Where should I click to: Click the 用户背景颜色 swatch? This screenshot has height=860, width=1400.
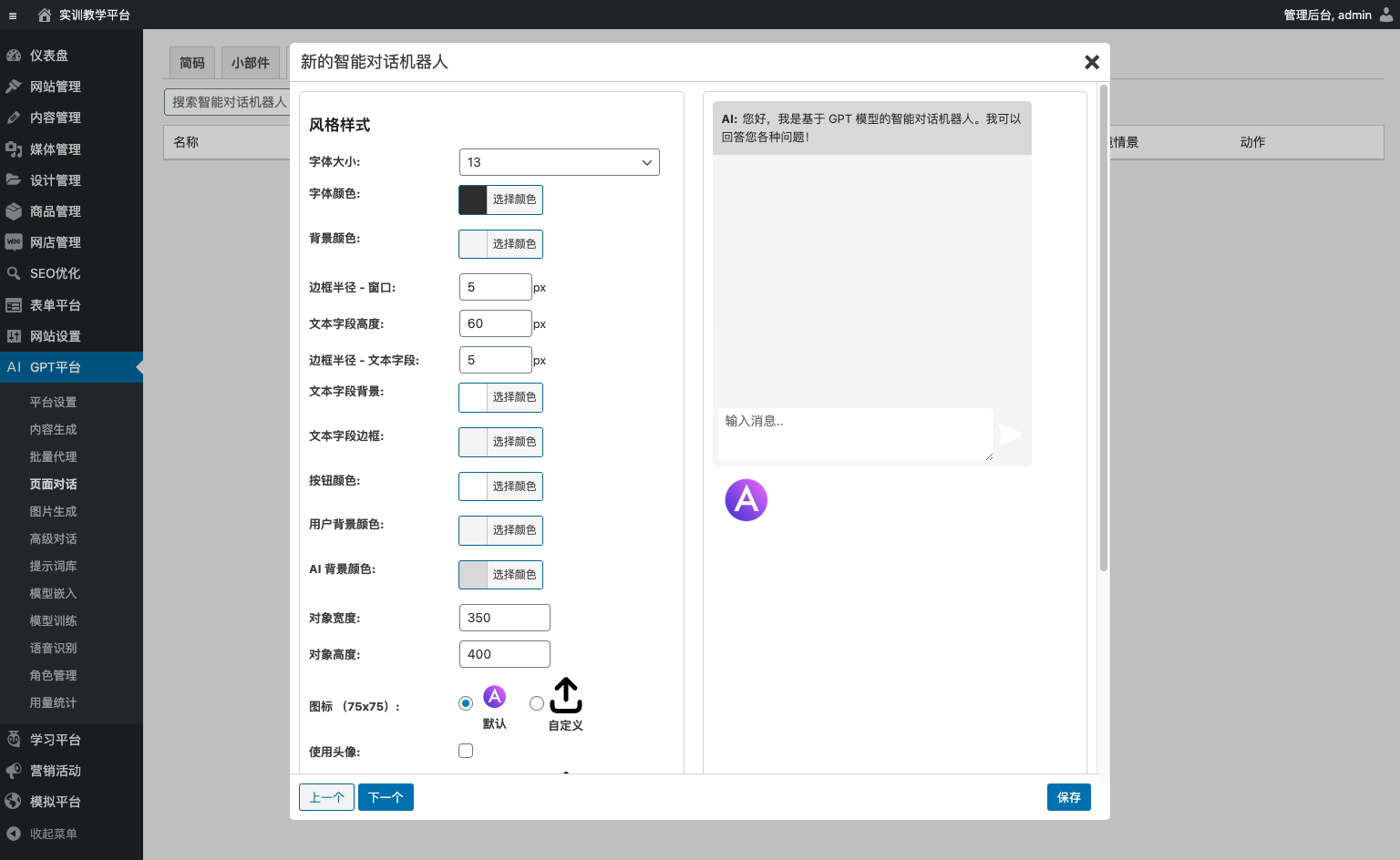473,530
